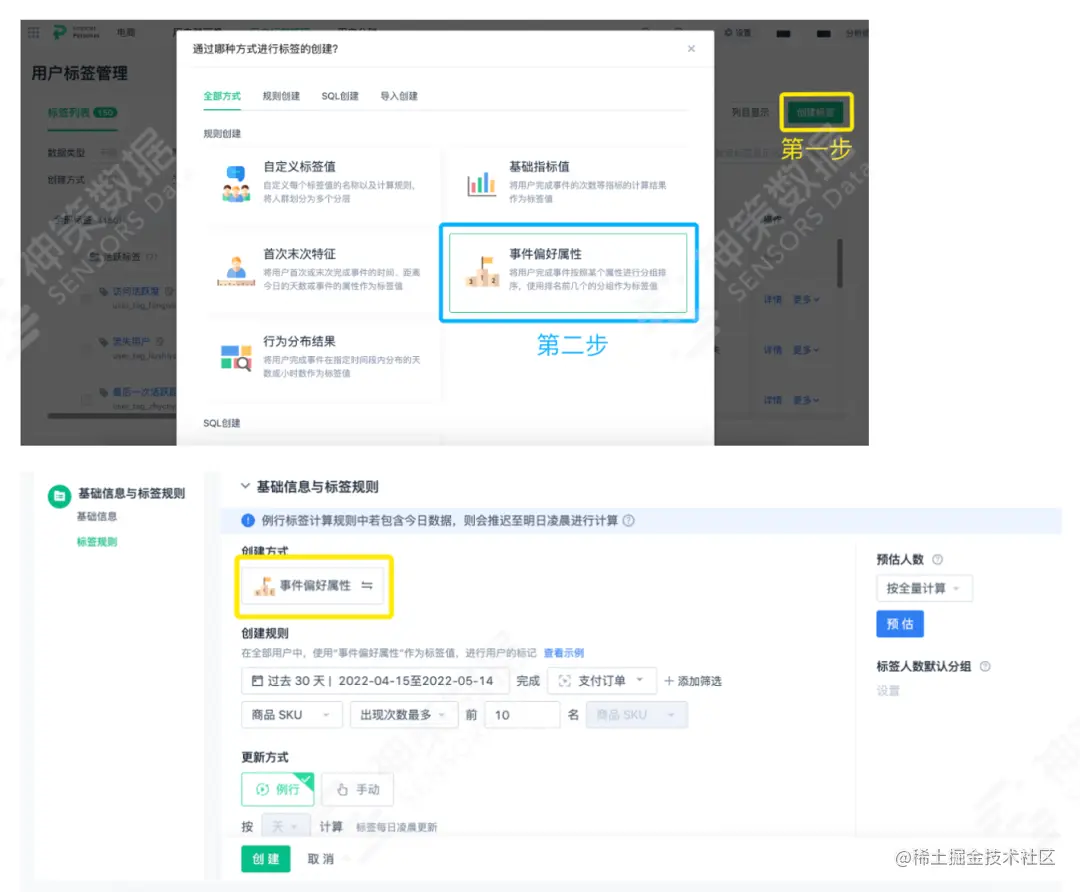This screenshot has width=1080, height=892.
Task: Collapse the 基础信息与标签规则 section chevron
Action: point(245,486)
